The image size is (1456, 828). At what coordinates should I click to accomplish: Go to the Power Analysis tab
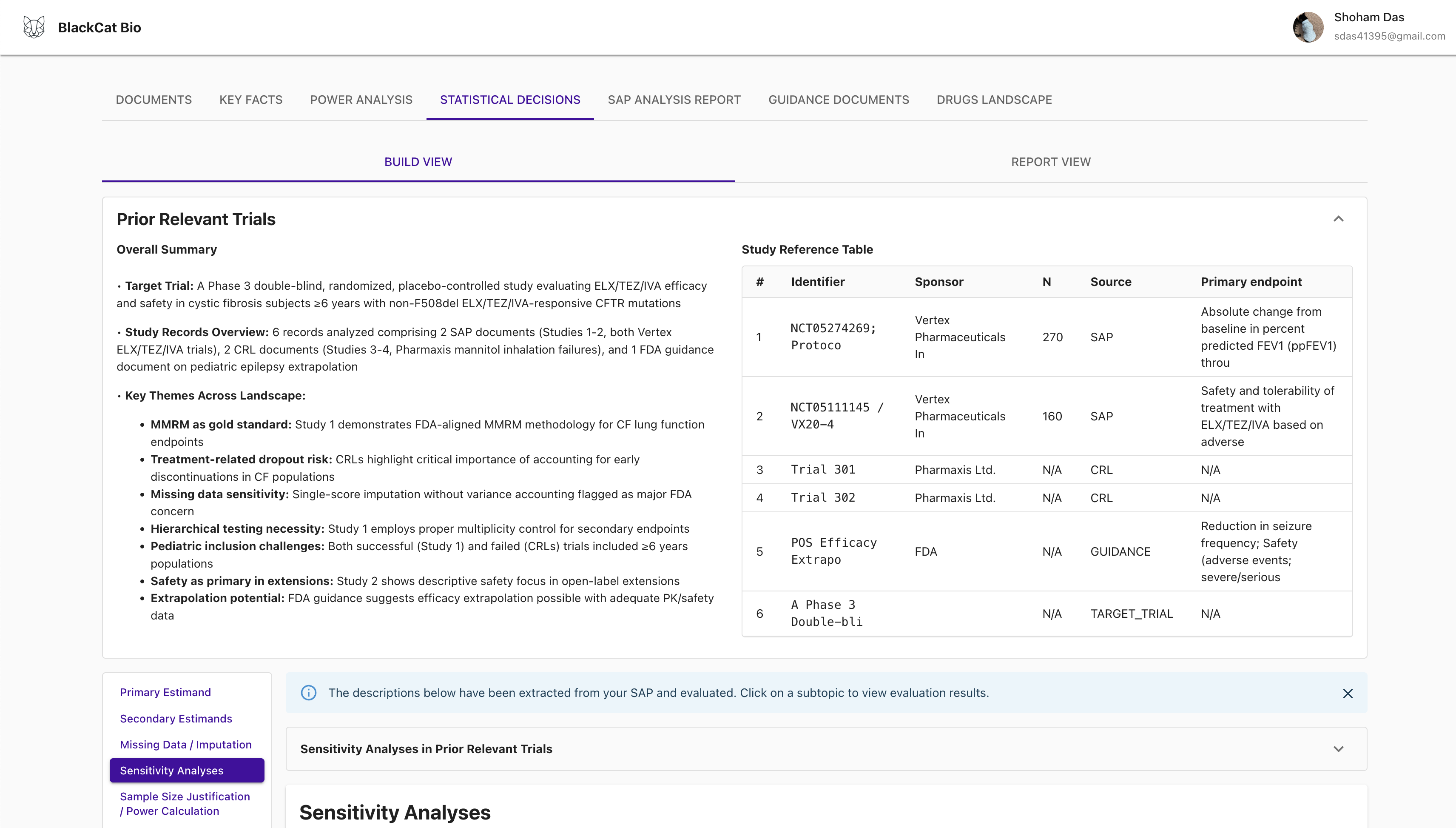pyautogui.click(x=361, y=100)
